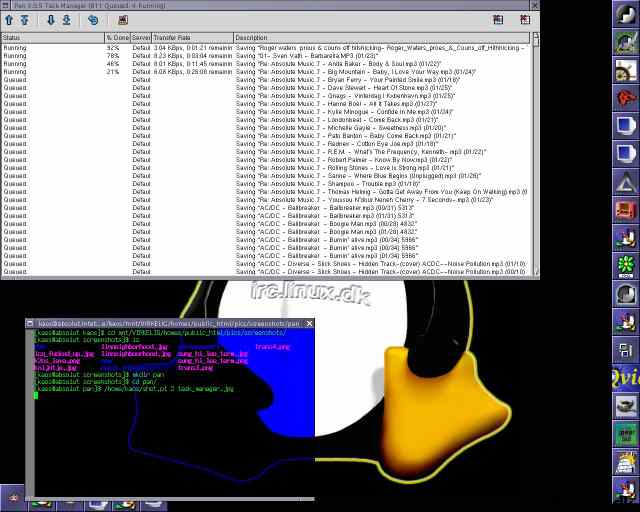Sort tasks by Server column header

[141, 38]
